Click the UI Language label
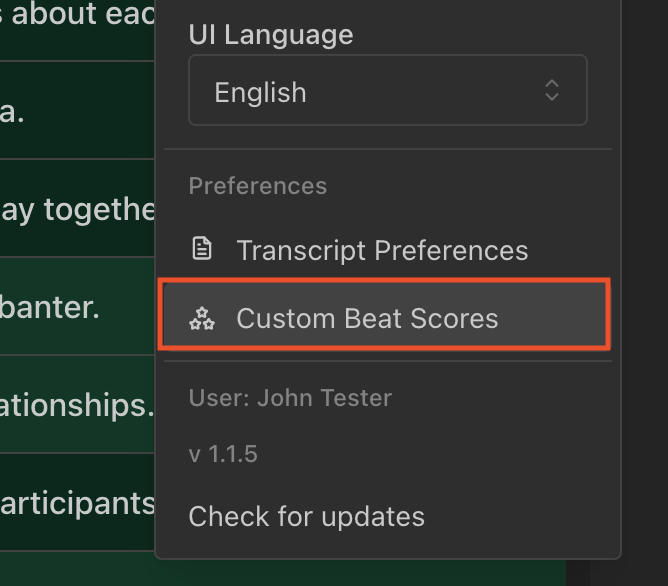 pos(271,34)
